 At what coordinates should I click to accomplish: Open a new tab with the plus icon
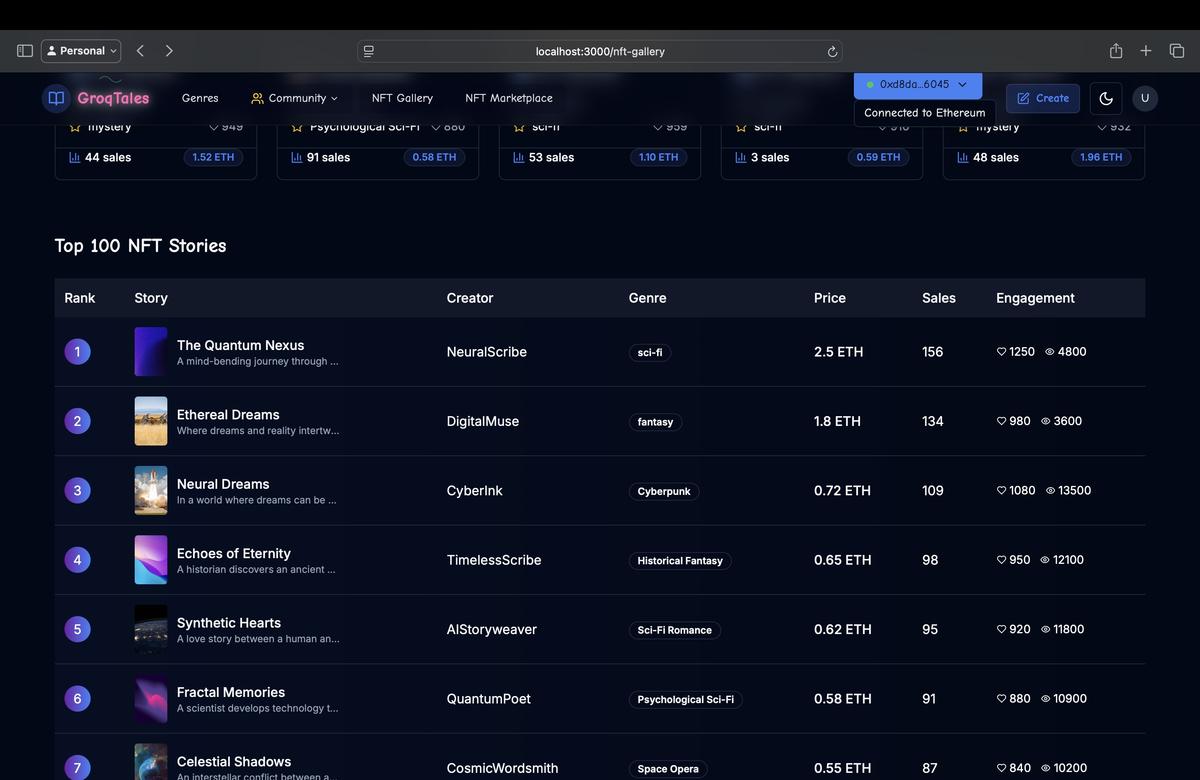click(1144, 49)
